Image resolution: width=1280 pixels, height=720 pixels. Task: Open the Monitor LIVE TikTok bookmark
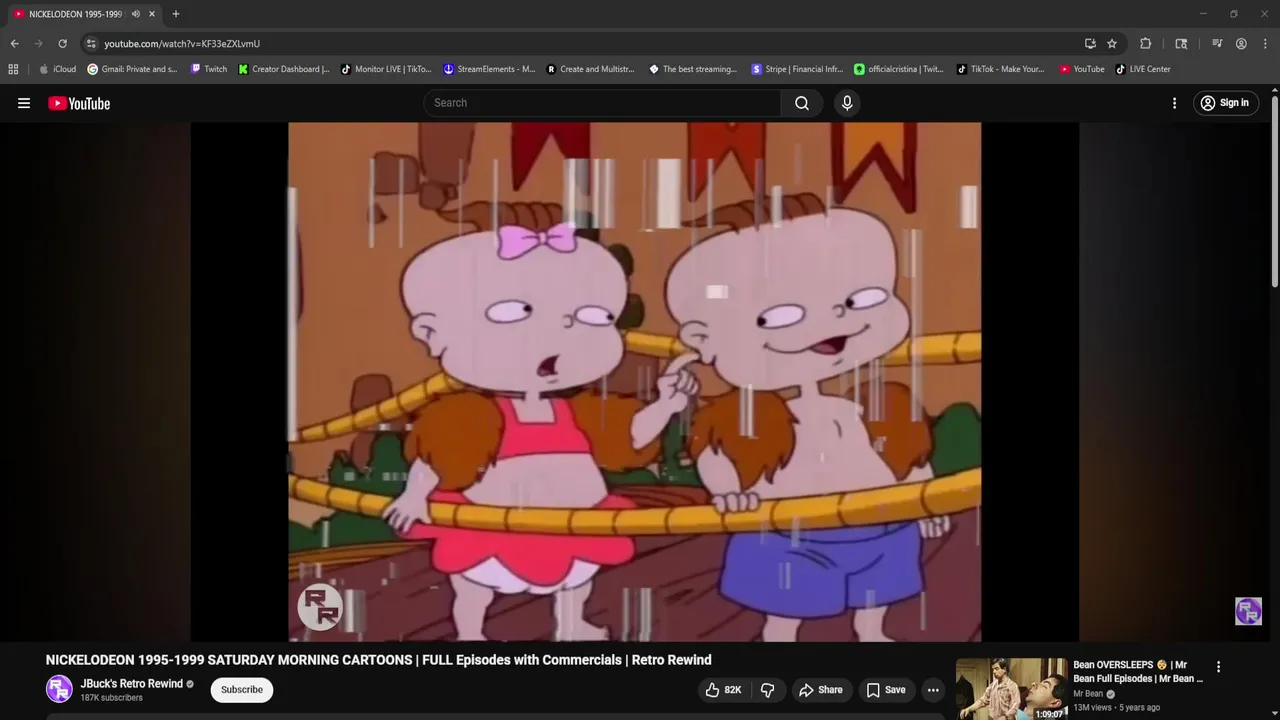(386, 69)
